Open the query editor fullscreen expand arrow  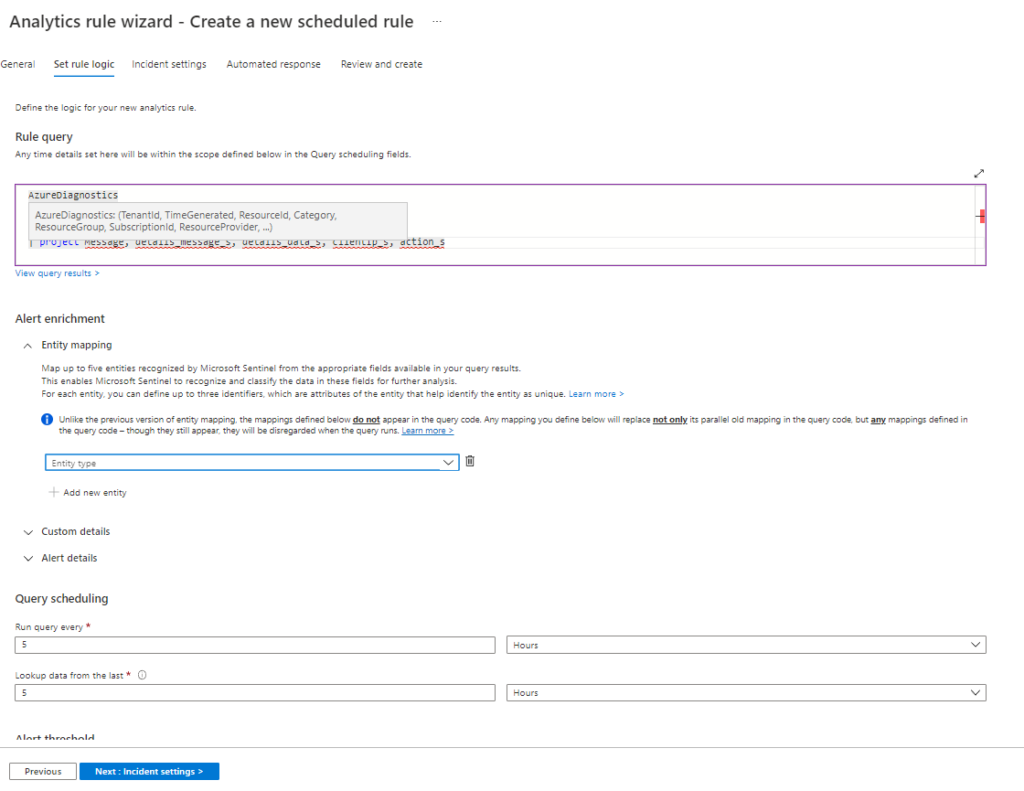(x=979, y=172)
